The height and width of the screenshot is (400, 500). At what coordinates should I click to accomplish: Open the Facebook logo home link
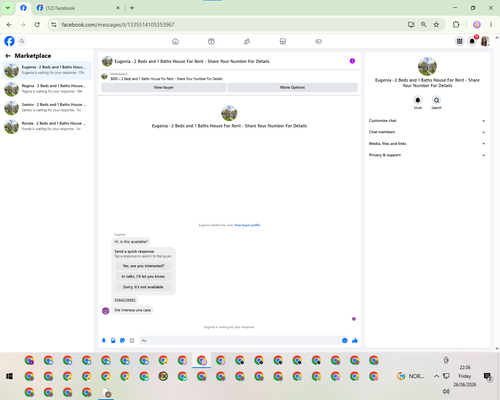[x=9, y=41]
